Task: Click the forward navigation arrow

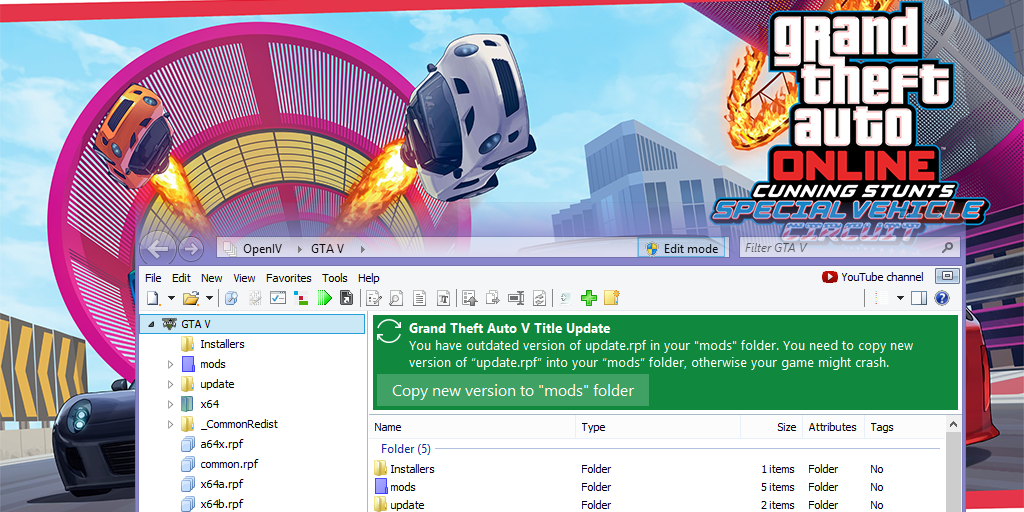Action: point(191,249)
